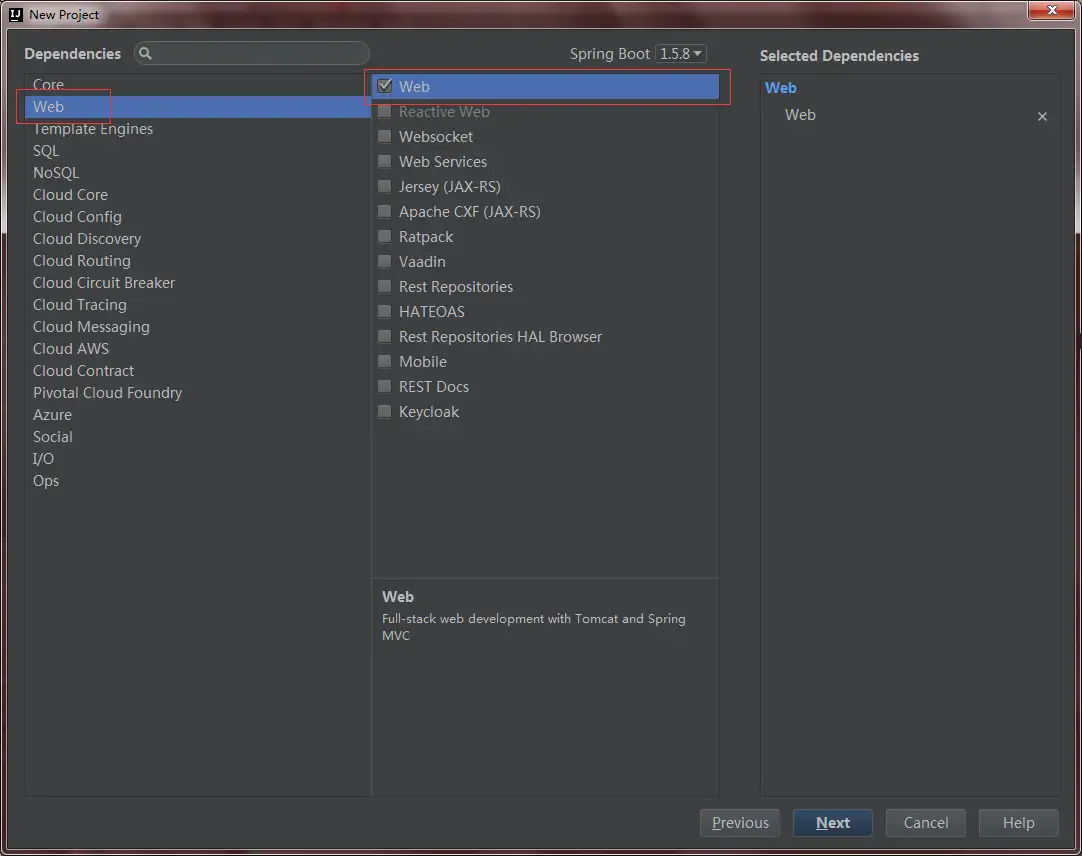The height and width of the screenshot is (856, 1082).
Task: Click the search magnifier icon
Action: coord(146,54)
